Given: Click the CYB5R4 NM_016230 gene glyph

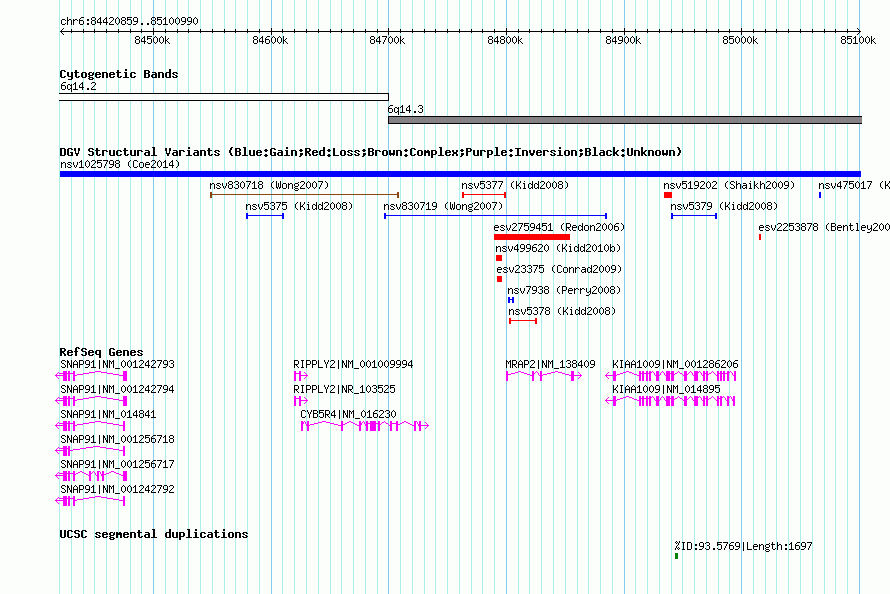Looking at the screenshot, I should coord(365,426).
